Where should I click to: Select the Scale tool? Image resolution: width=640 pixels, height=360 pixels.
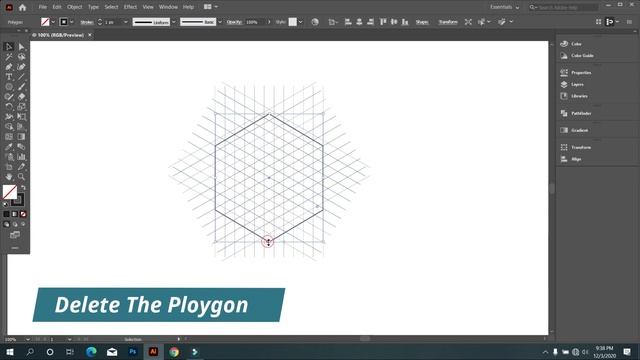(21, 107)
